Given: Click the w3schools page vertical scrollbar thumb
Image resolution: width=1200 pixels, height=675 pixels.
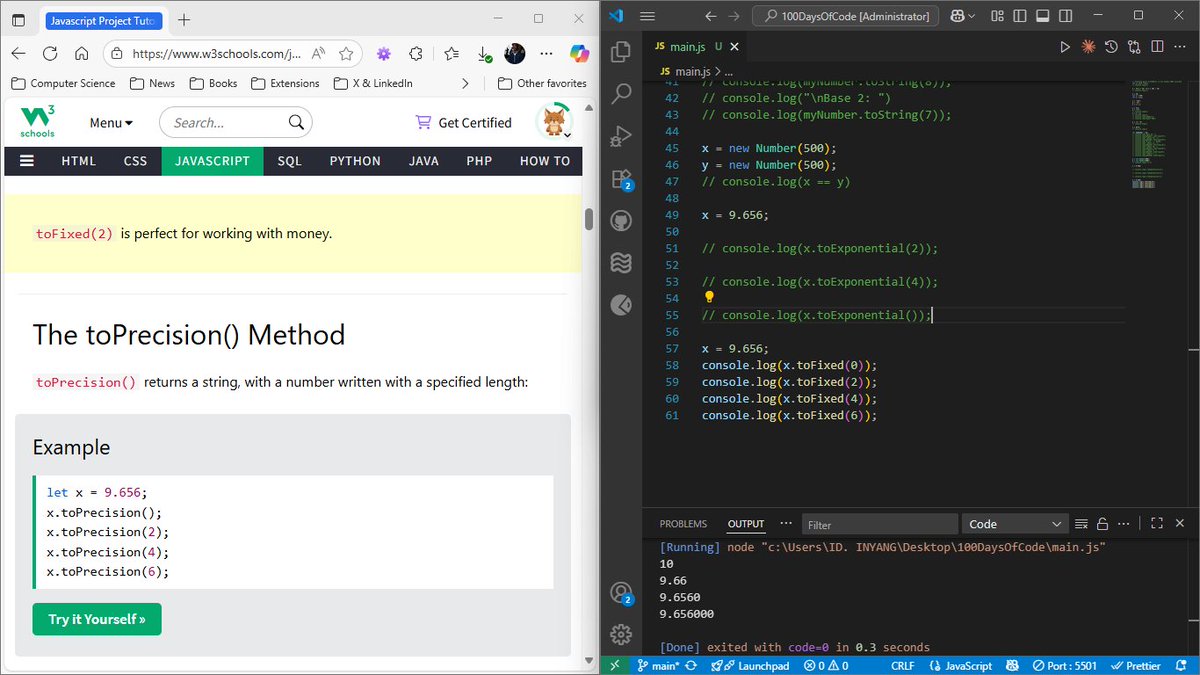Looking at the screenshot, I should coord(589,219).
